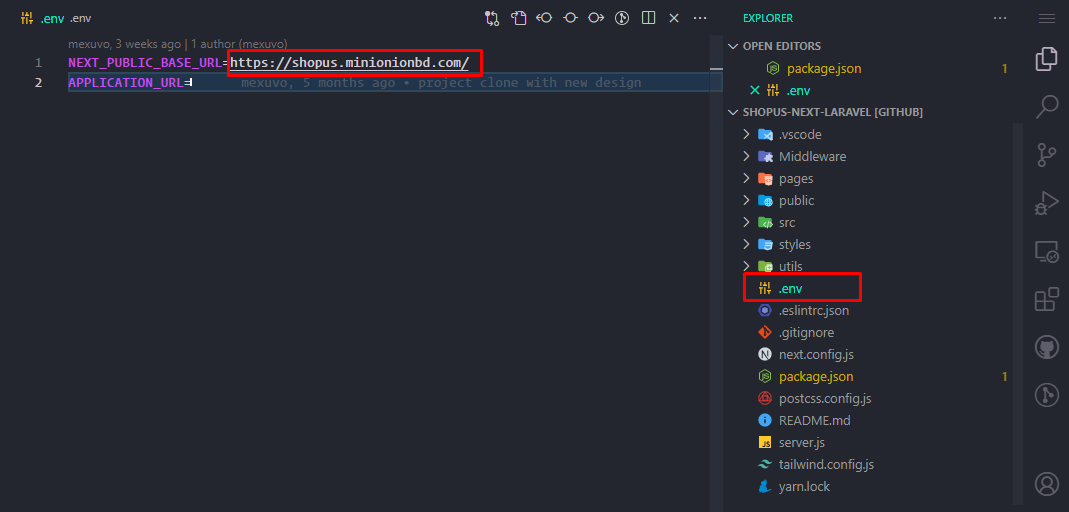The image size is (1069, 512).
Task: Collapse the Open Editors section
Action: pyautogui.click(x=782, y=46)
